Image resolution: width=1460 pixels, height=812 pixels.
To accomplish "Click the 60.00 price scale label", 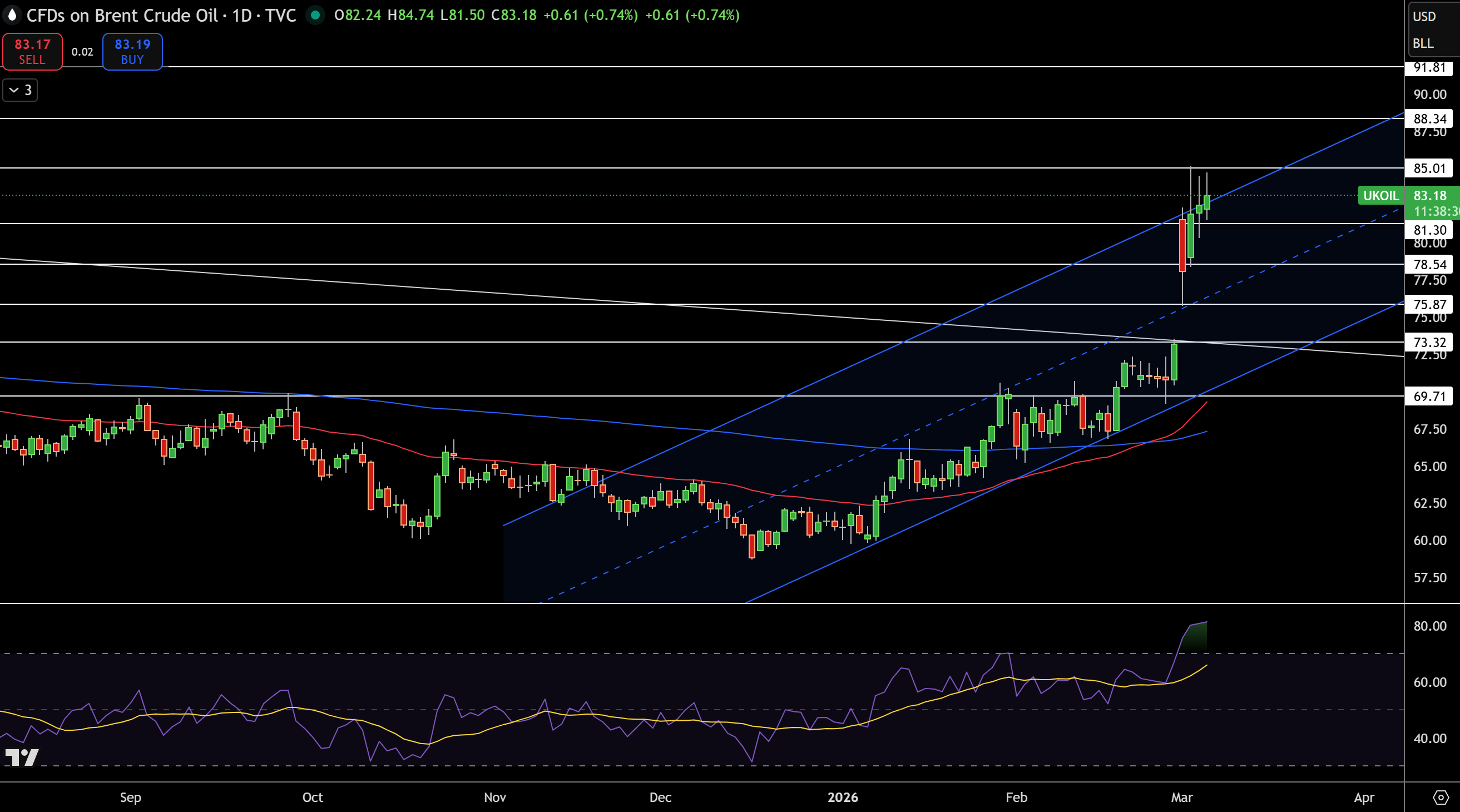I will point(1429,541).
